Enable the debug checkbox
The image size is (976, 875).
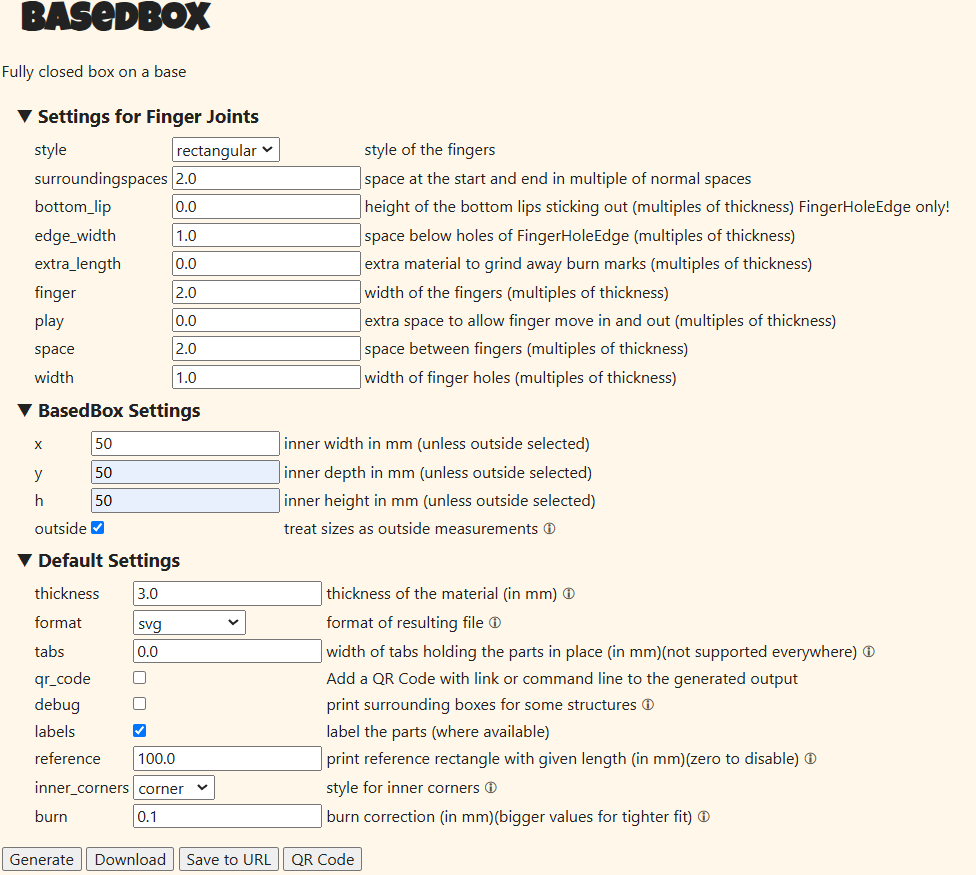(139, 704)
